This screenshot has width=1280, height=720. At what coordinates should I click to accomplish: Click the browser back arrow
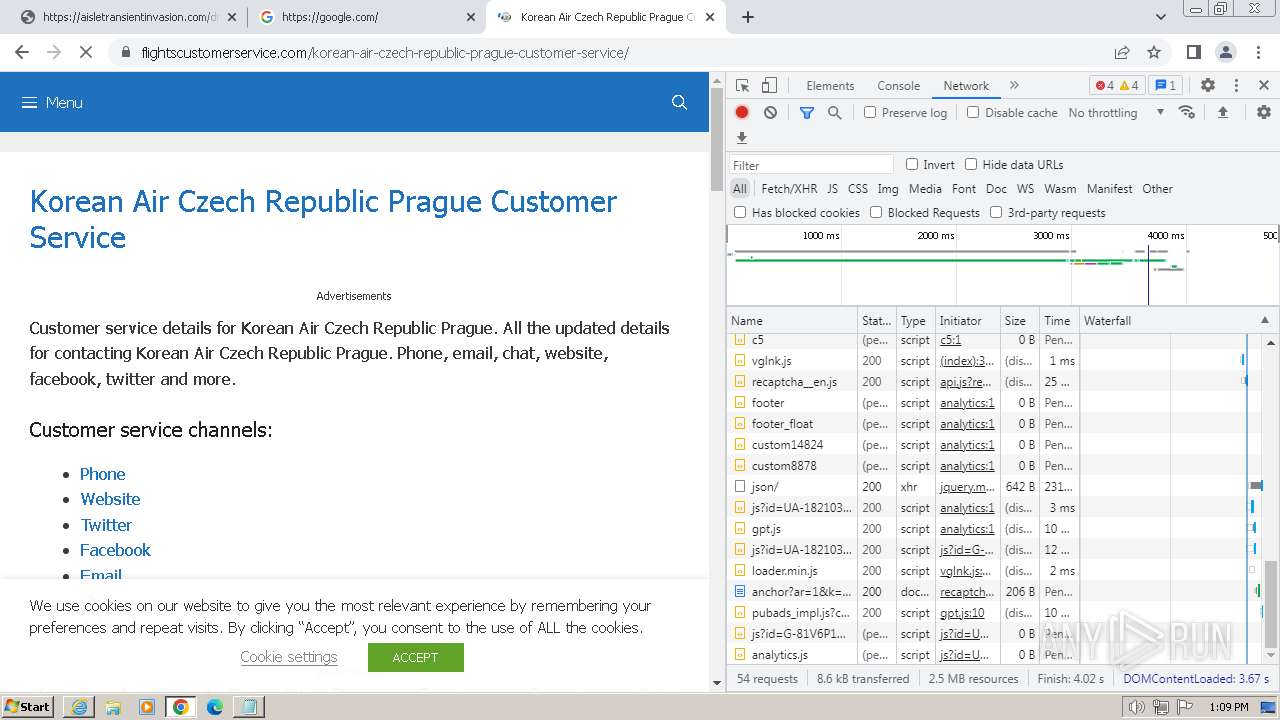22,52
